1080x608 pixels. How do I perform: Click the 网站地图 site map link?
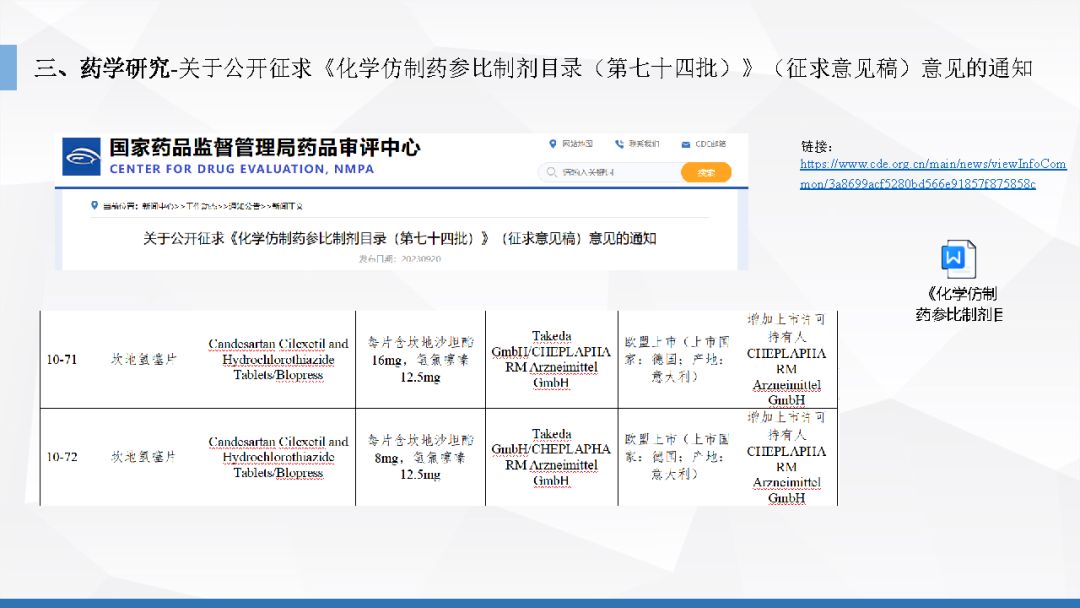click(577, 144)
